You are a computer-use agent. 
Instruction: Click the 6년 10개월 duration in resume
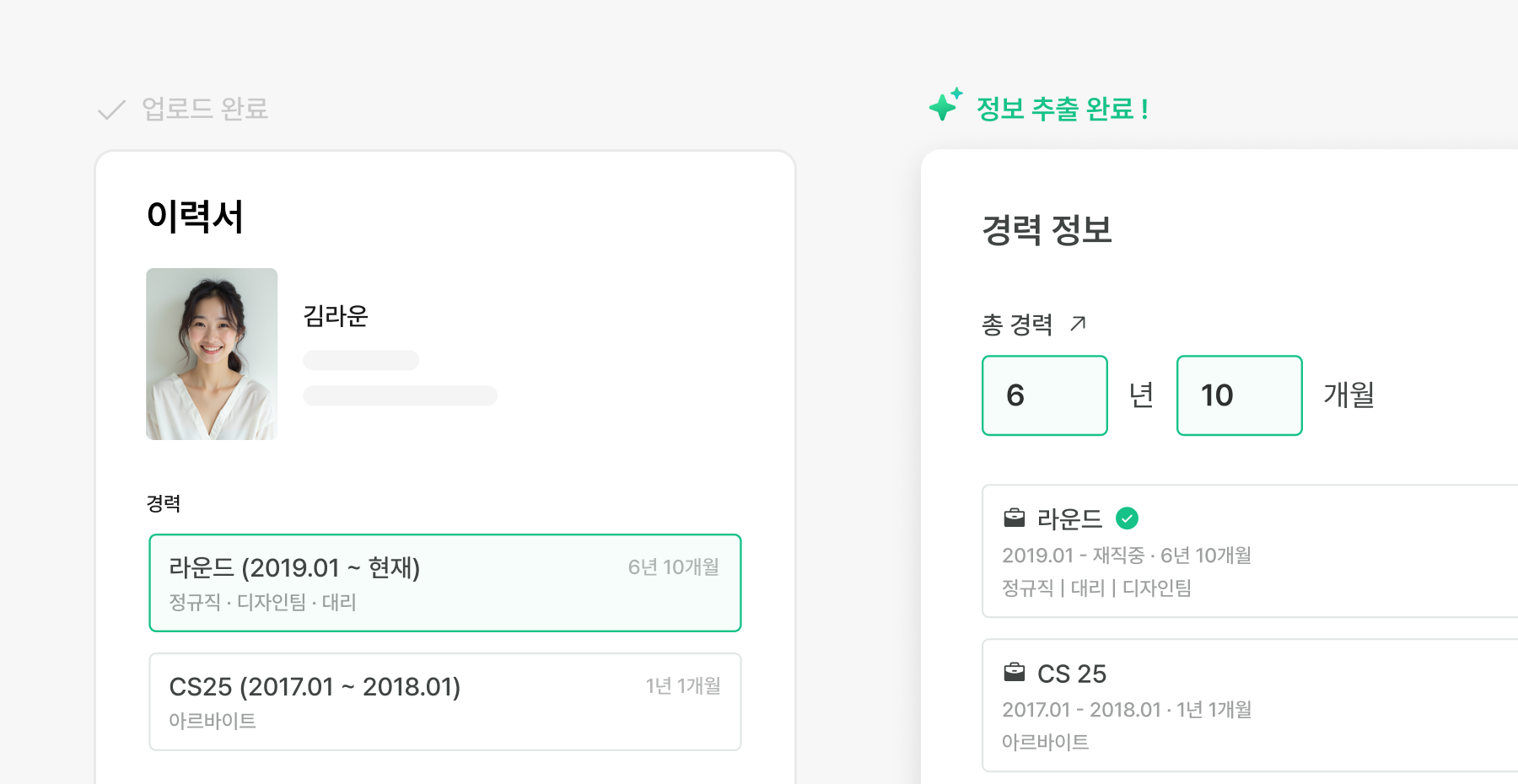pos(673,567)
